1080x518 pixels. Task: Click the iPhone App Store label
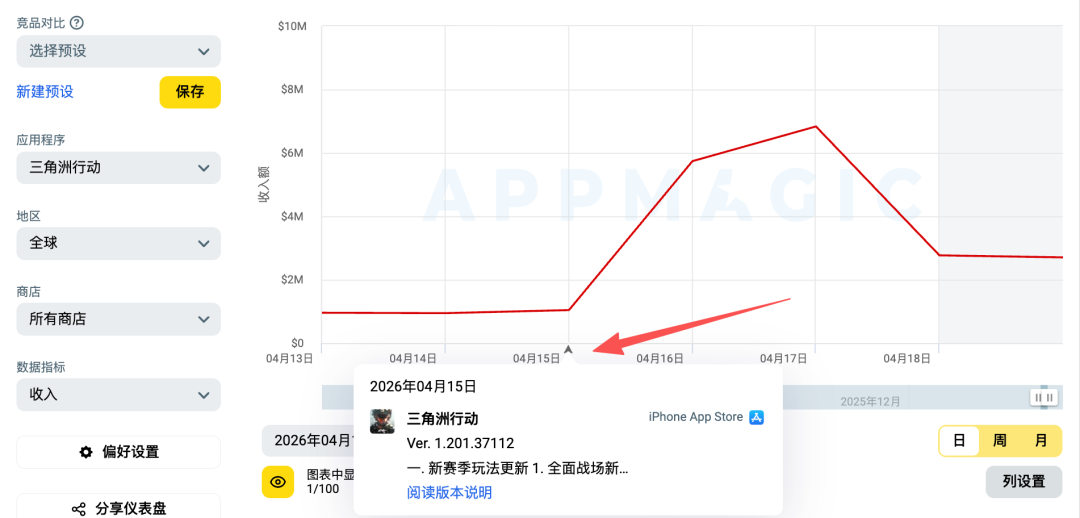[696, 417]
